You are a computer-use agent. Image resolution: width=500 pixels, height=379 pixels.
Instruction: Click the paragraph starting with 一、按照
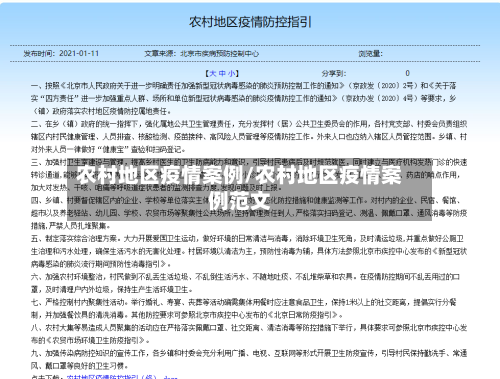click(x=244, y=98)
